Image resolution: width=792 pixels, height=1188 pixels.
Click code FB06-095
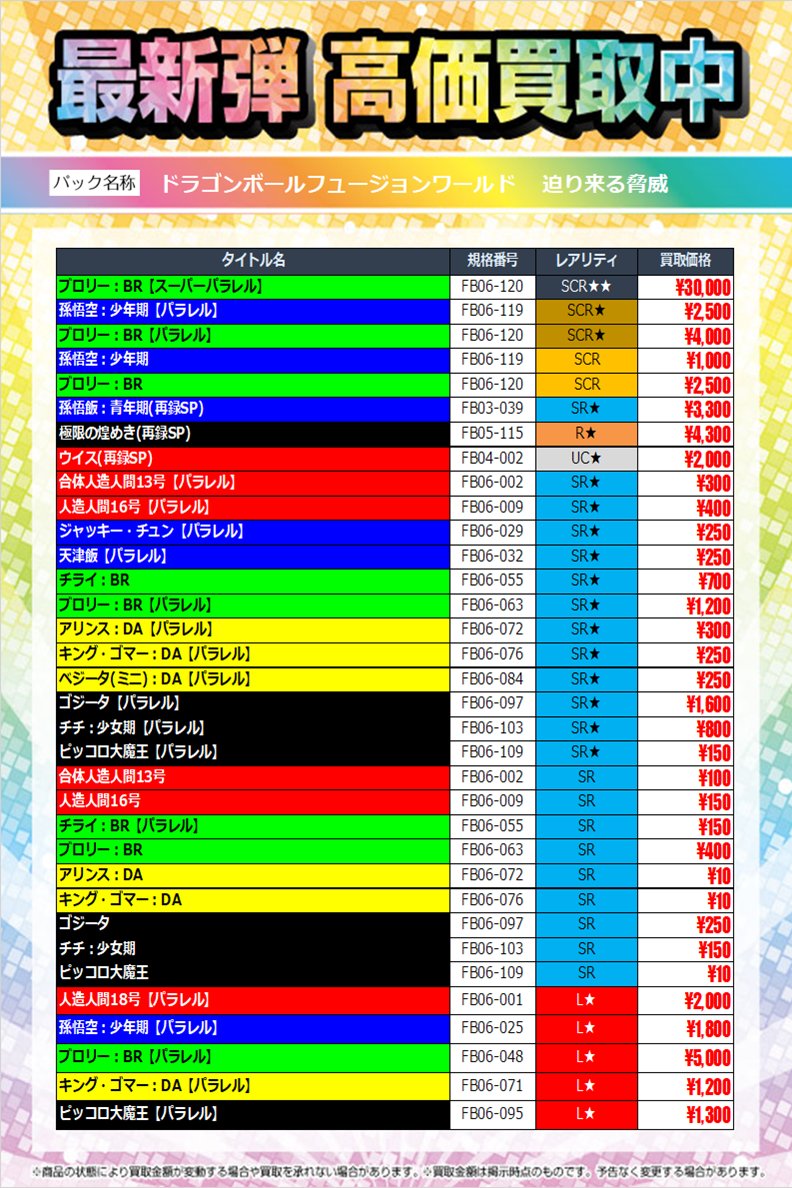[493, 1114]
